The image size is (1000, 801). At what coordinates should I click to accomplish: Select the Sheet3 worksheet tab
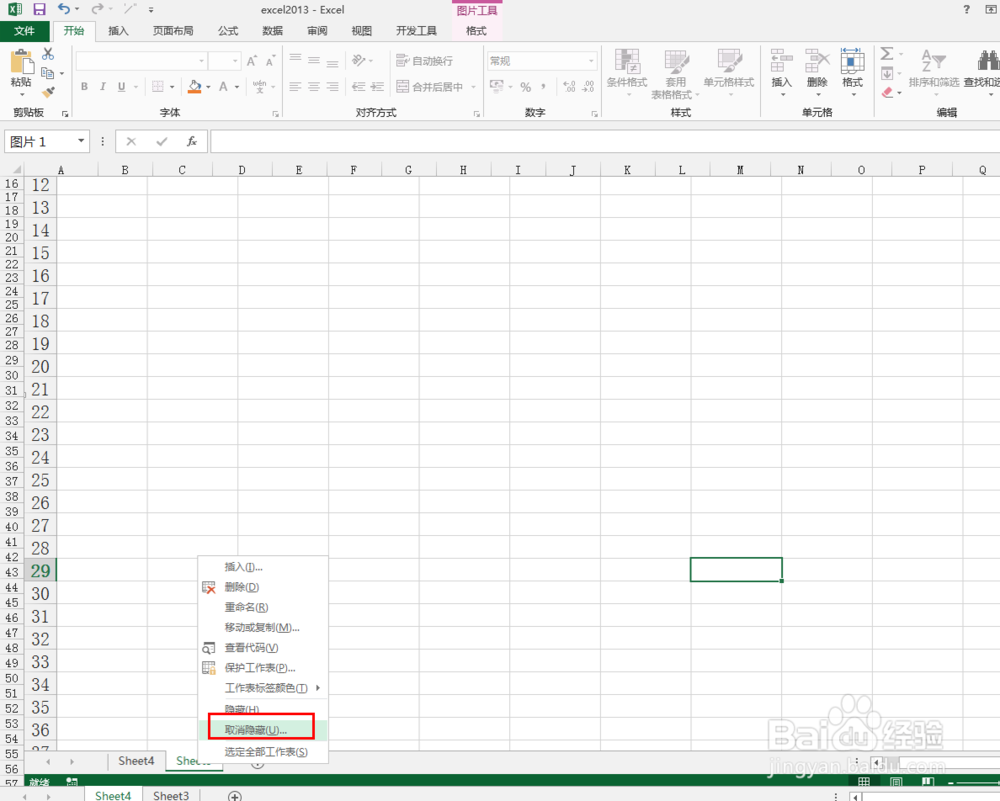(170, 795)
